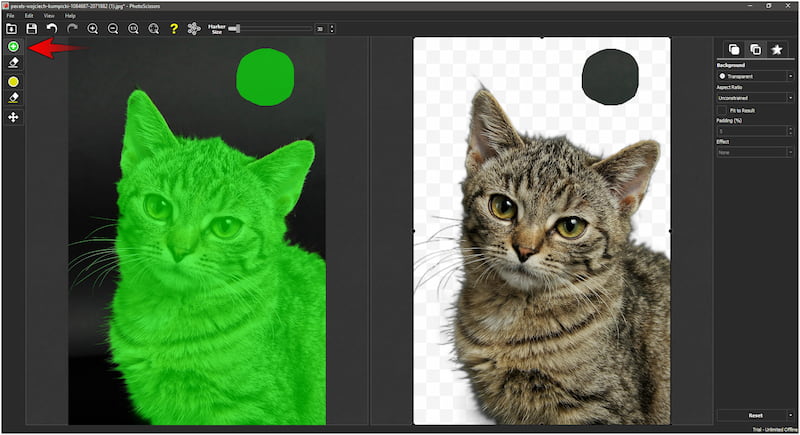
Task: Click the Save floppy disk icon
Action: [x=32, y=29]
